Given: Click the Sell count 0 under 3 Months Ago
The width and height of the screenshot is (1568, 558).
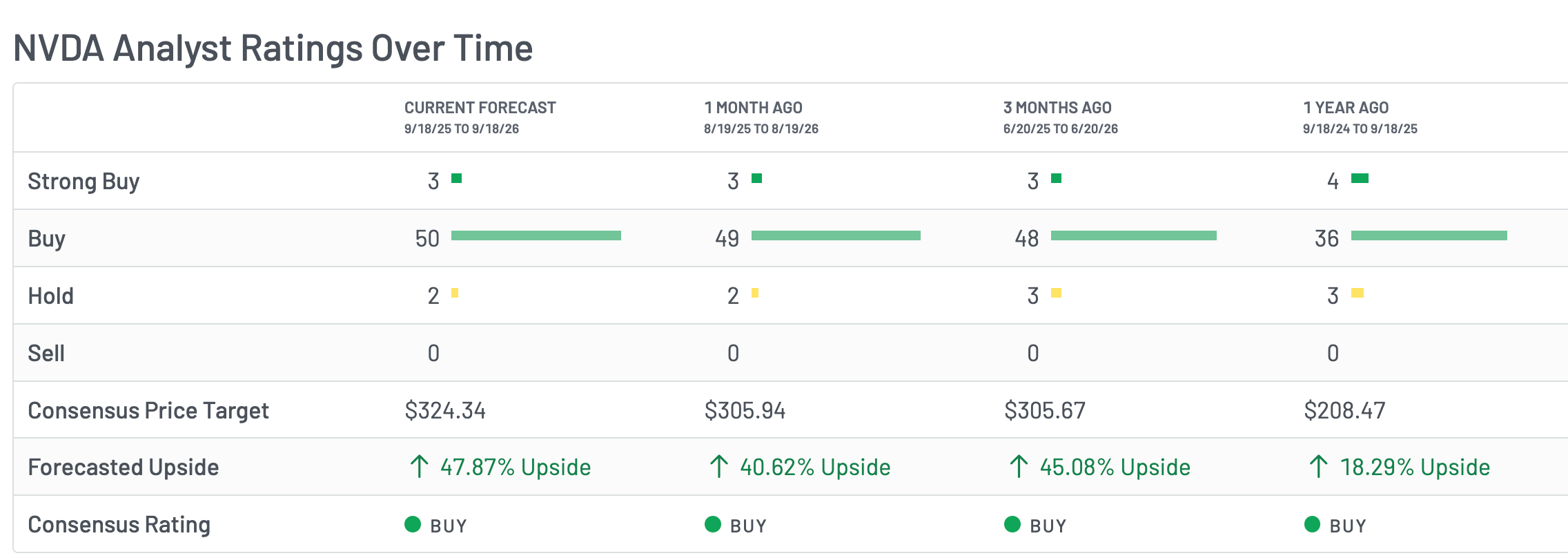Looking at the screenshot, I should 1033,353.
